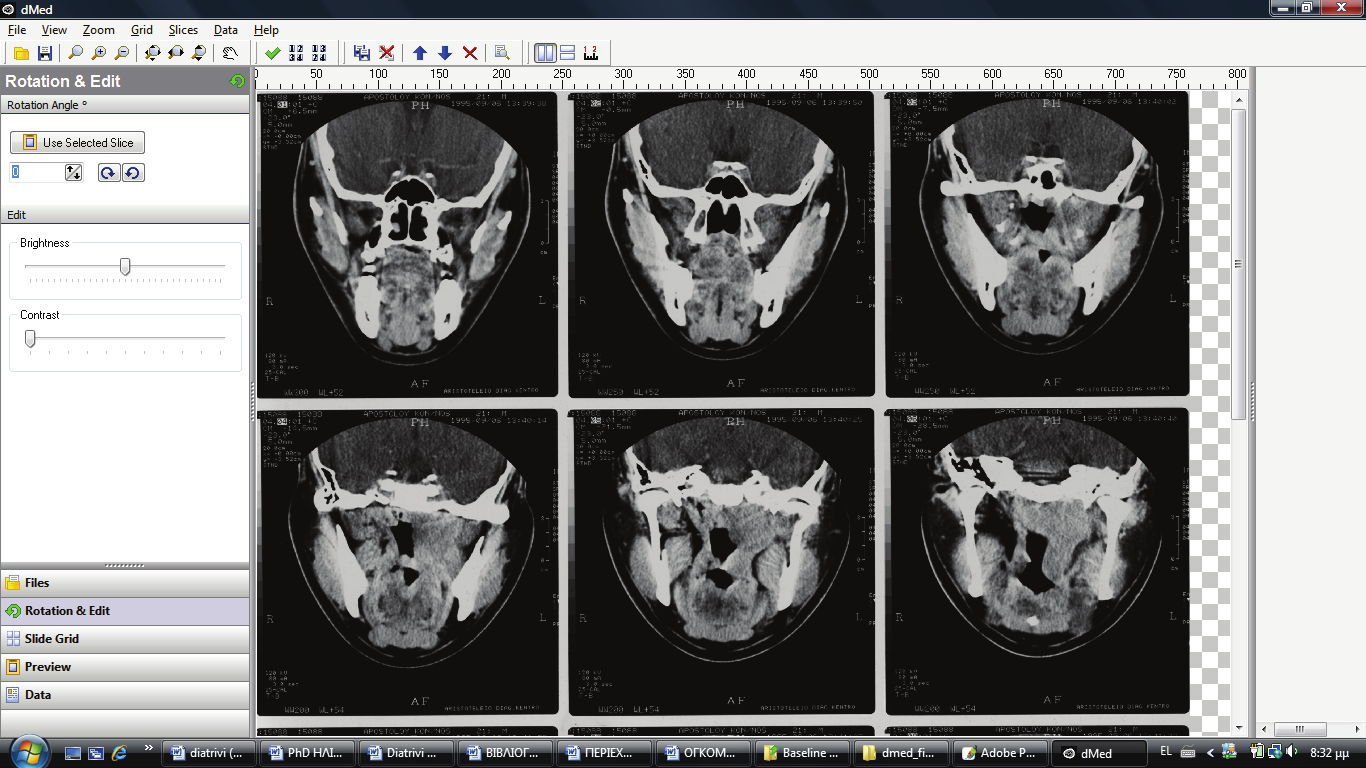Click inside the rotation angle input field
The image size is (1366, 768).
38,173
